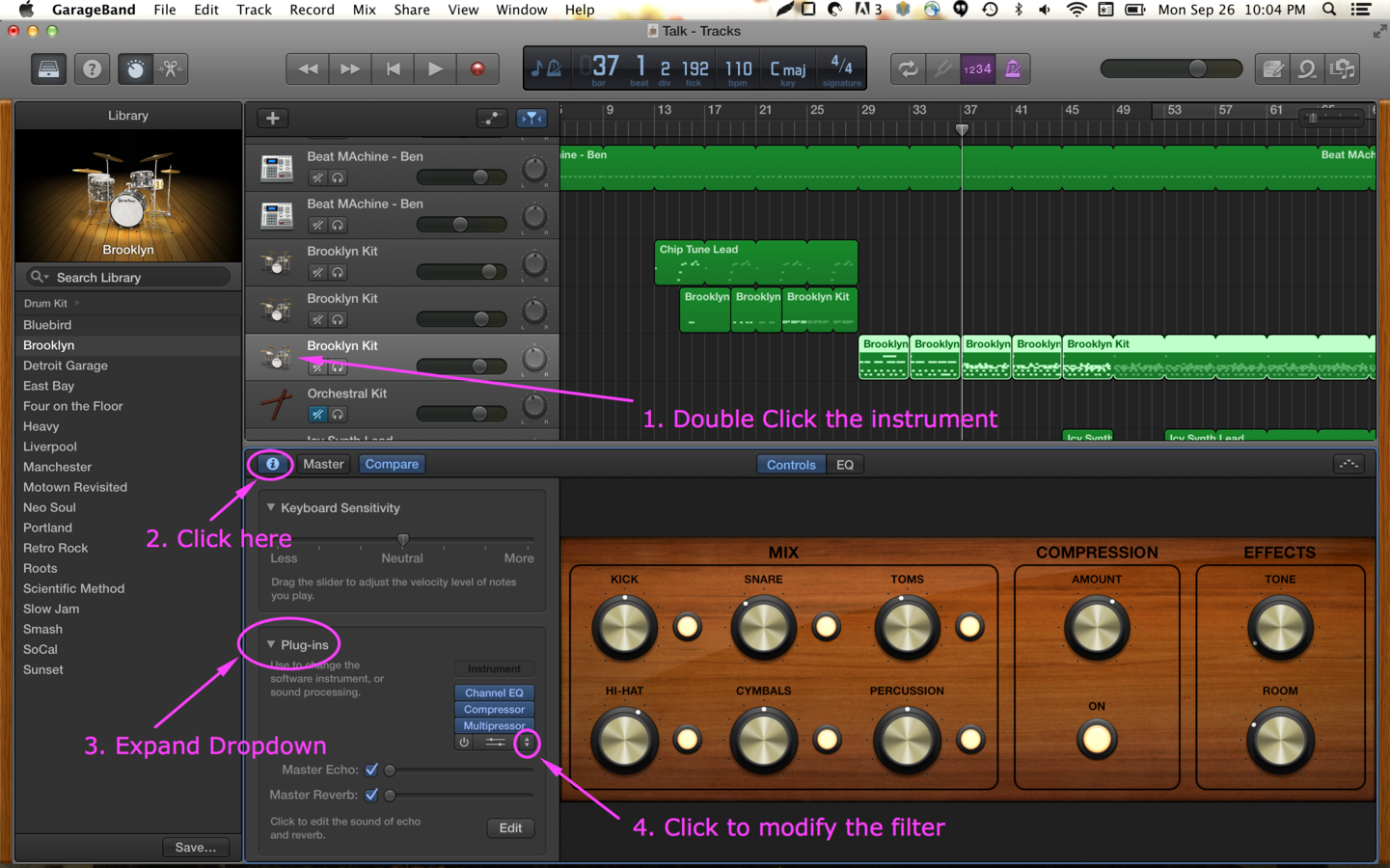Click the Wi-Fi status icon

pos(1076,10)
